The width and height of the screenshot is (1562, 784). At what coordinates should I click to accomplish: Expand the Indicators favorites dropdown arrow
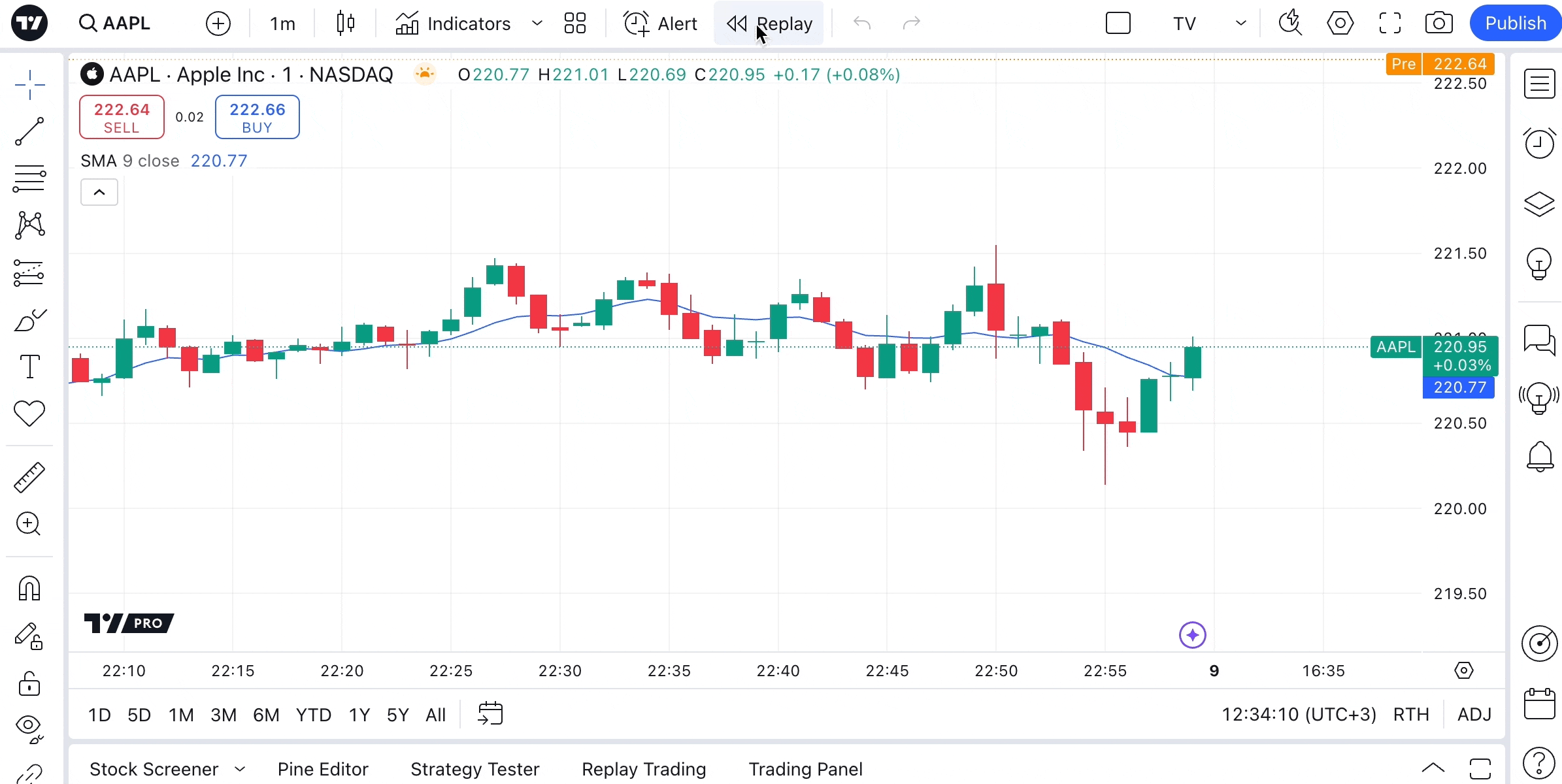coord(537,24)
